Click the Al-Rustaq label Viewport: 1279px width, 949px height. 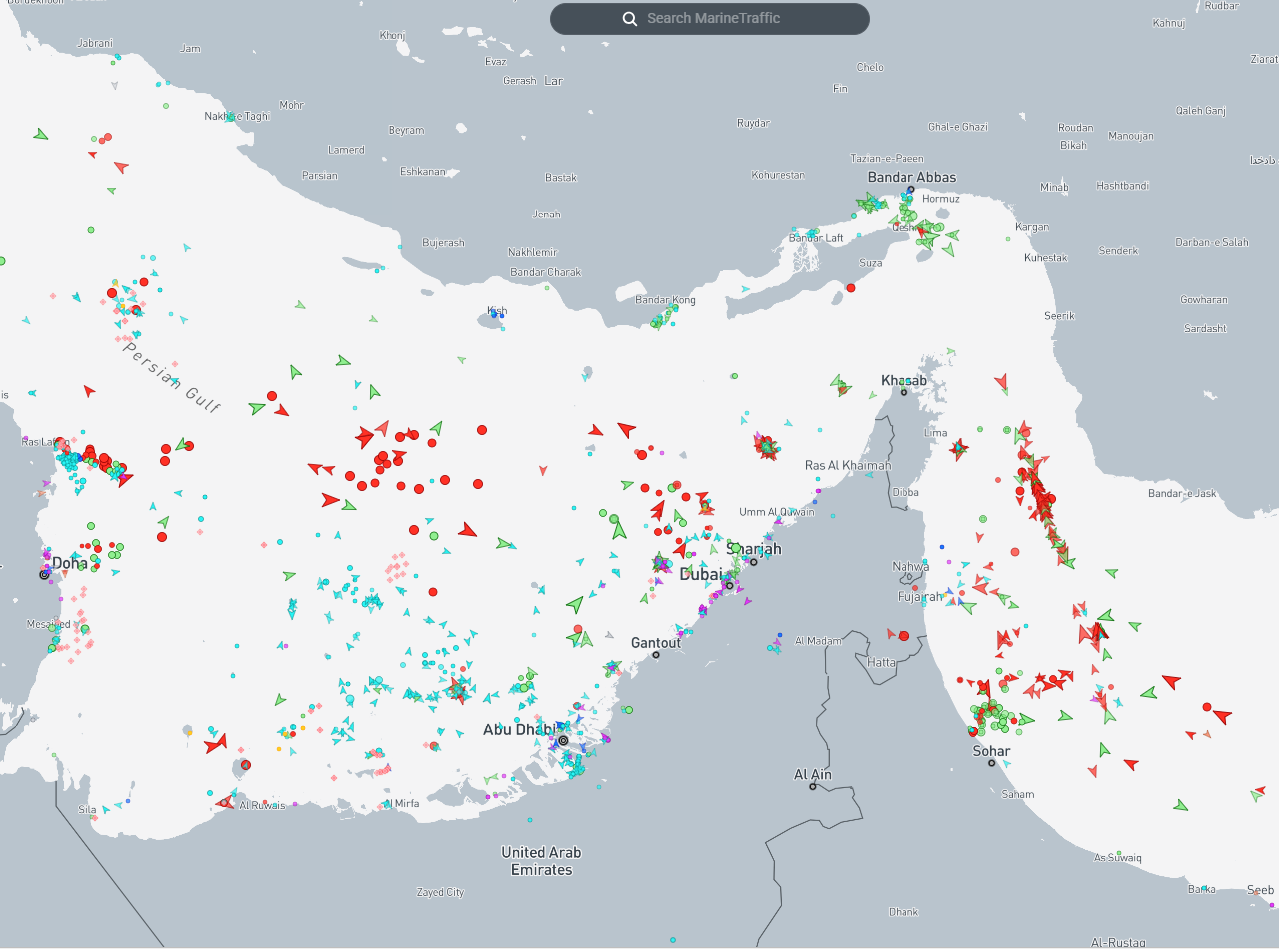(x=1118, y=942)
